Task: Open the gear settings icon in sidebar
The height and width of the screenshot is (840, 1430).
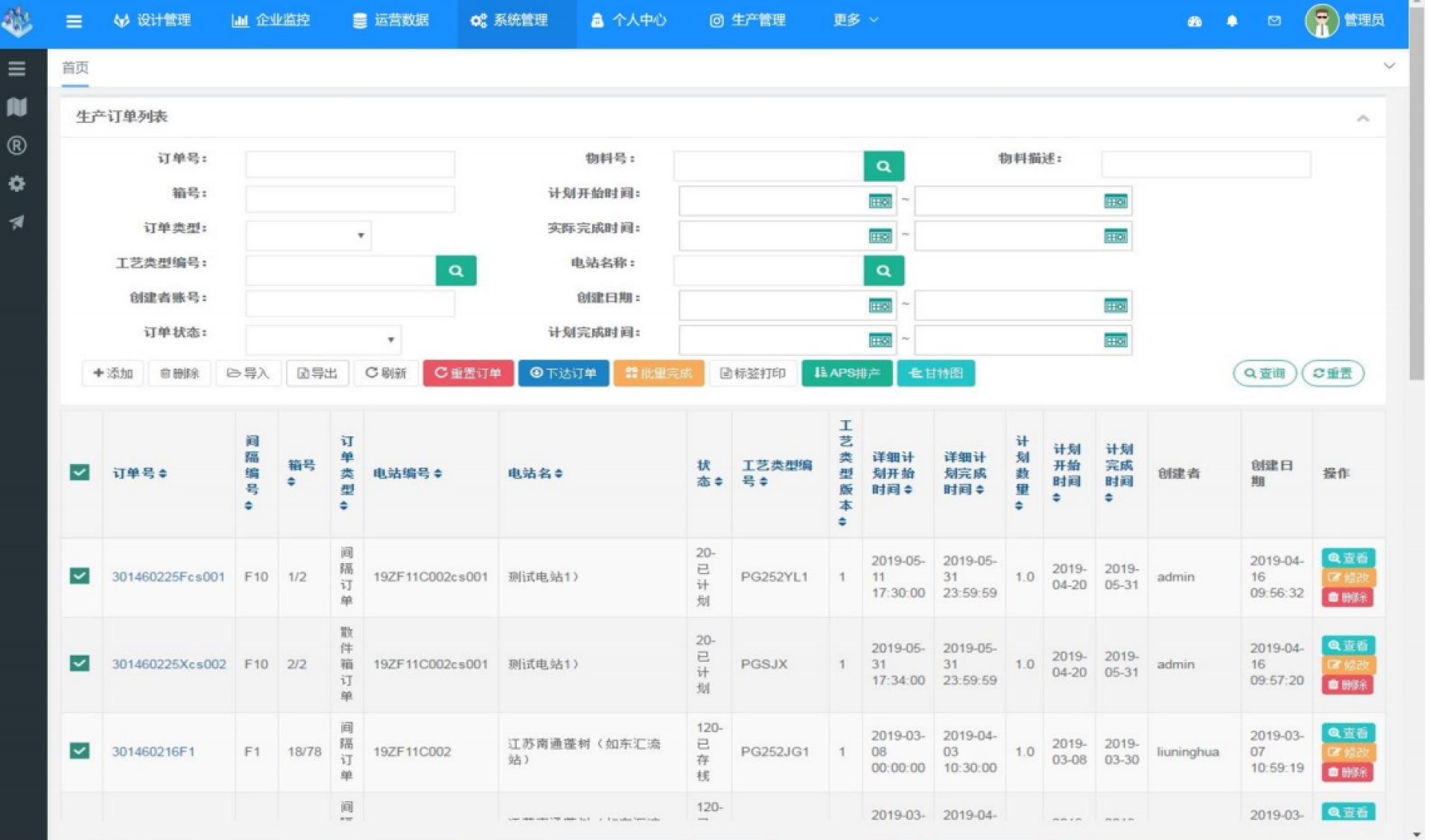Action: 17,184
